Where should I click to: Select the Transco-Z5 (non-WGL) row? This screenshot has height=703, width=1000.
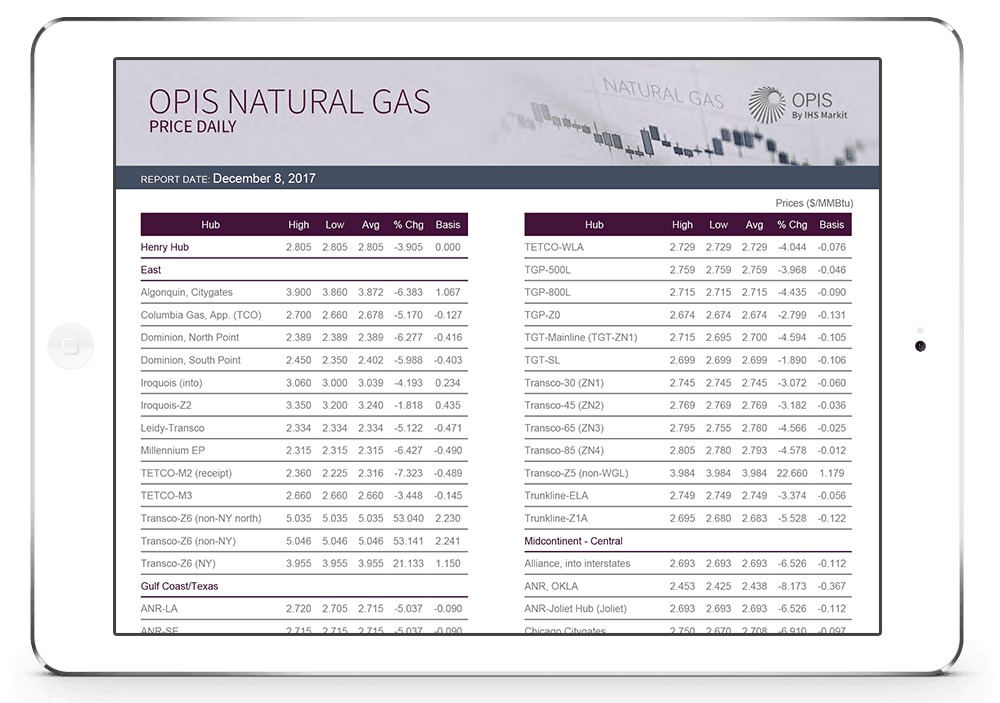click(577, 473)
